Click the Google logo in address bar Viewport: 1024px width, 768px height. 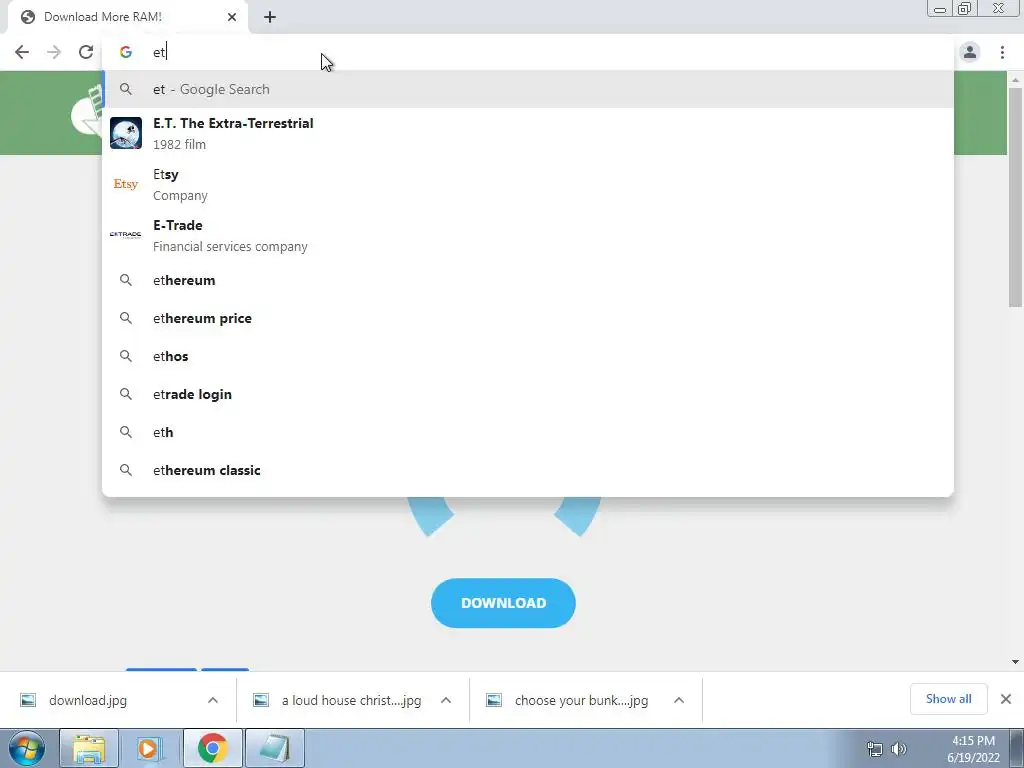[126, 52]
